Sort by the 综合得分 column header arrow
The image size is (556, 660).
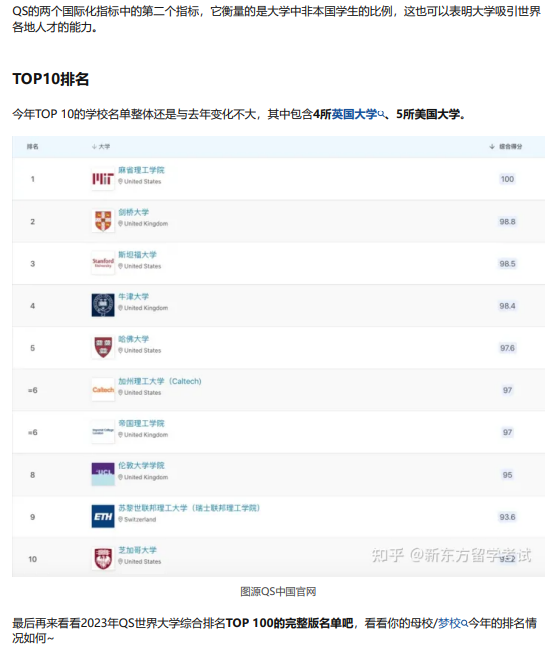click(x=492, y=146)
